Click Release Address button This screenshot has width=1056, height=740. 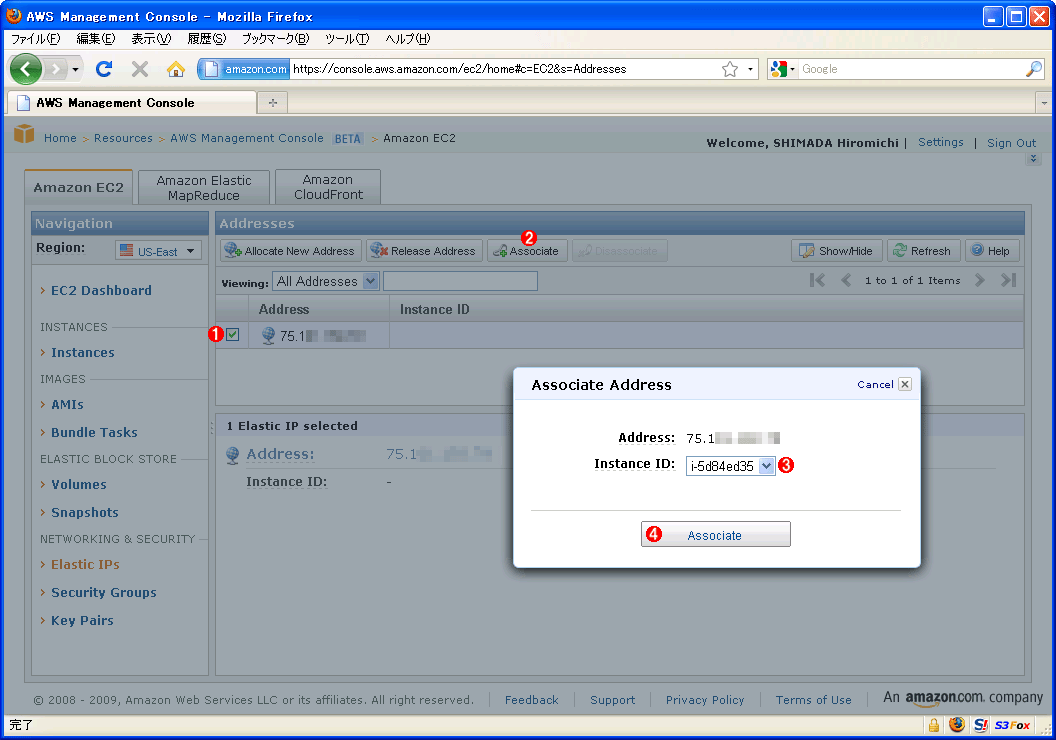tap(424, 251)
